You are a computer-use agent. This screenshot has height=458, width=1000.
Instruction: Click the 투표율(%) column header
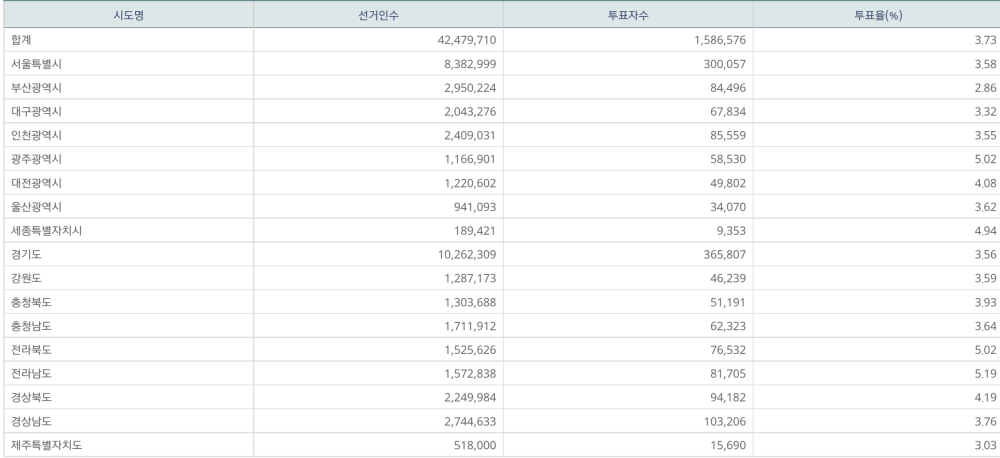pyautogui.click(x=878, y=15)
